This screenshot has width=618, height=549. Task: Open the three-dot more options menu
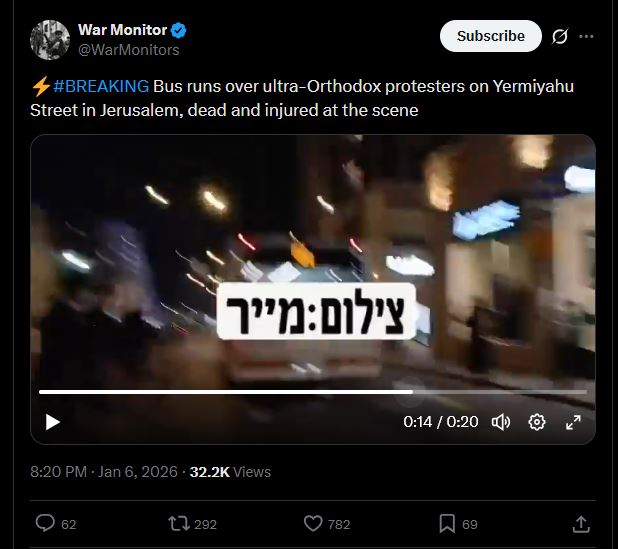(x=586, y=36)
